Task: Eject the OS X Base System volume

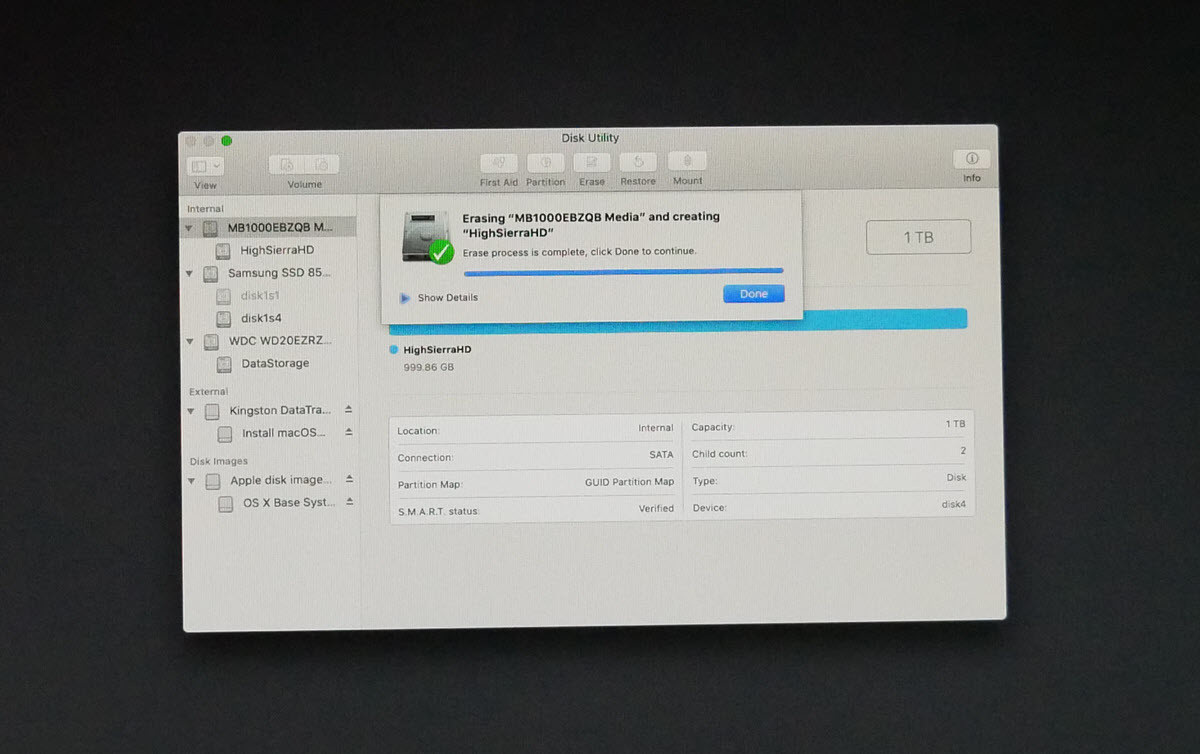Action: point(350,502)
